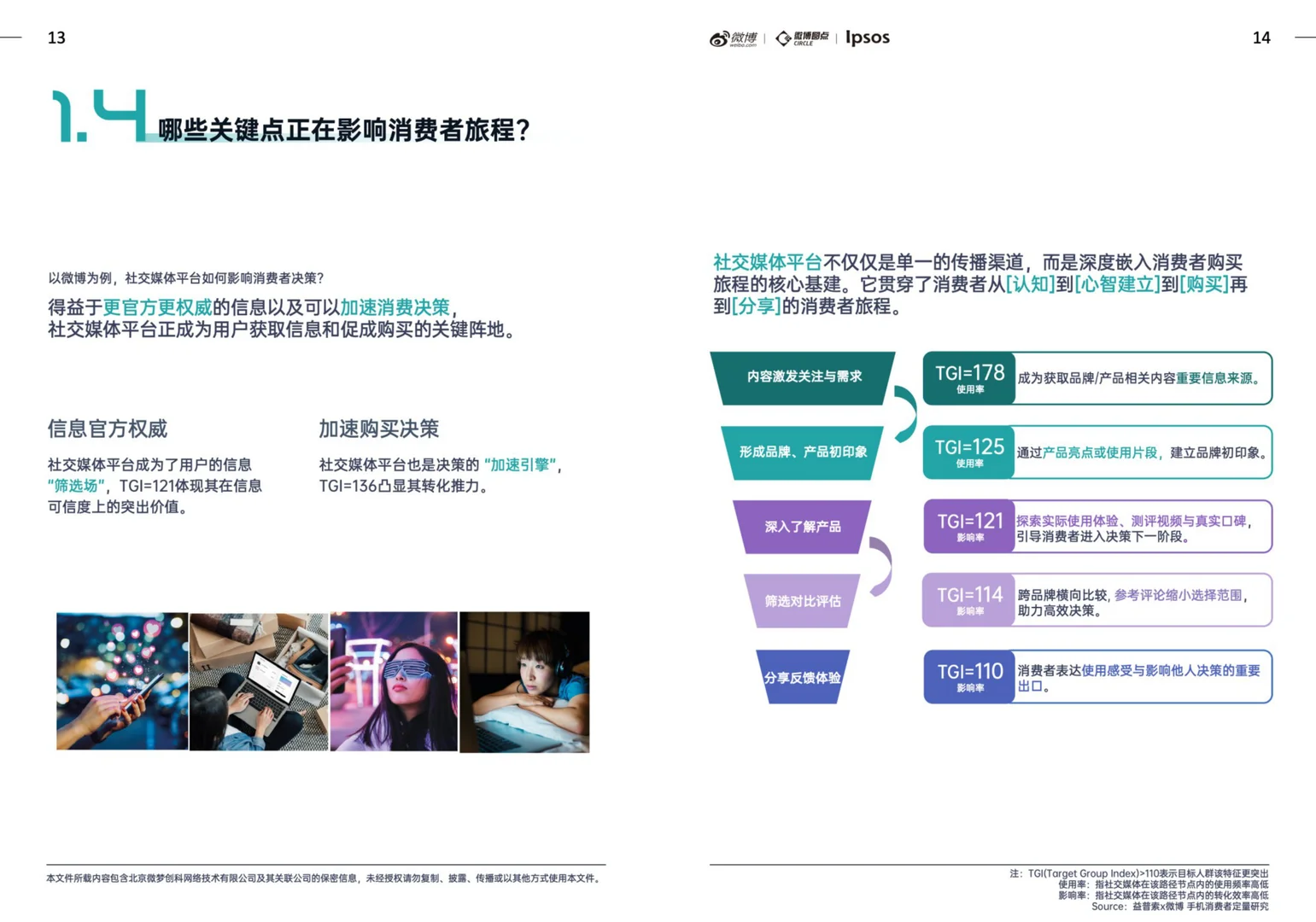The height and width of the screenshot is (922, 1316).
Task: Select page number 14
Action: coord(1261,38)
